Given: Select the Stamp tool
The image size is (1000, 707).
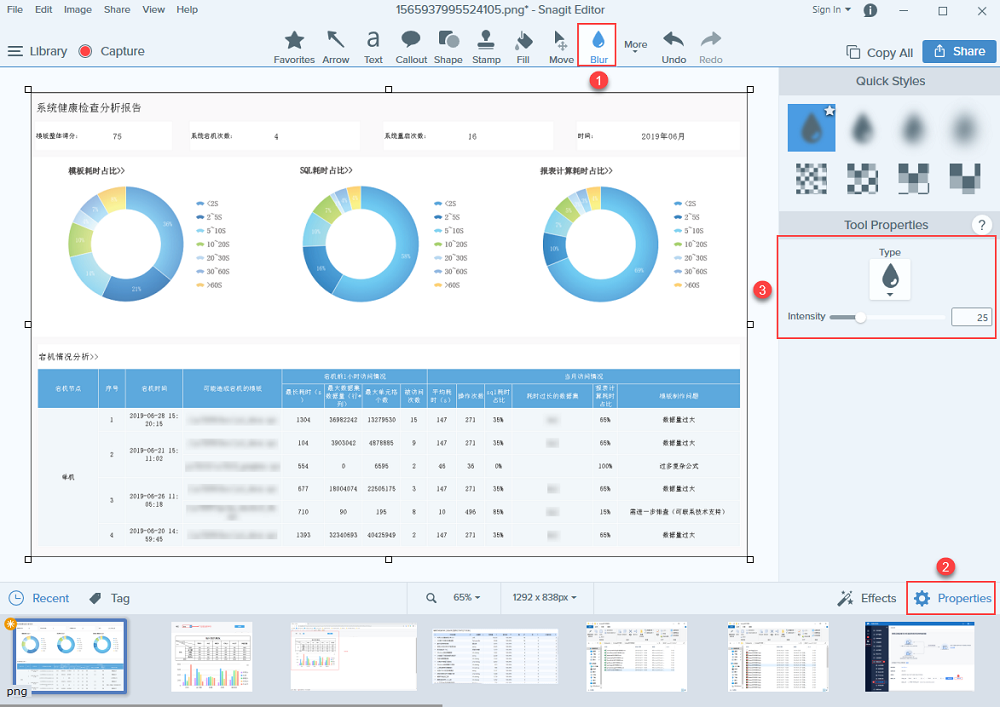Looking at the screenshot, I should tap(486, 46).
